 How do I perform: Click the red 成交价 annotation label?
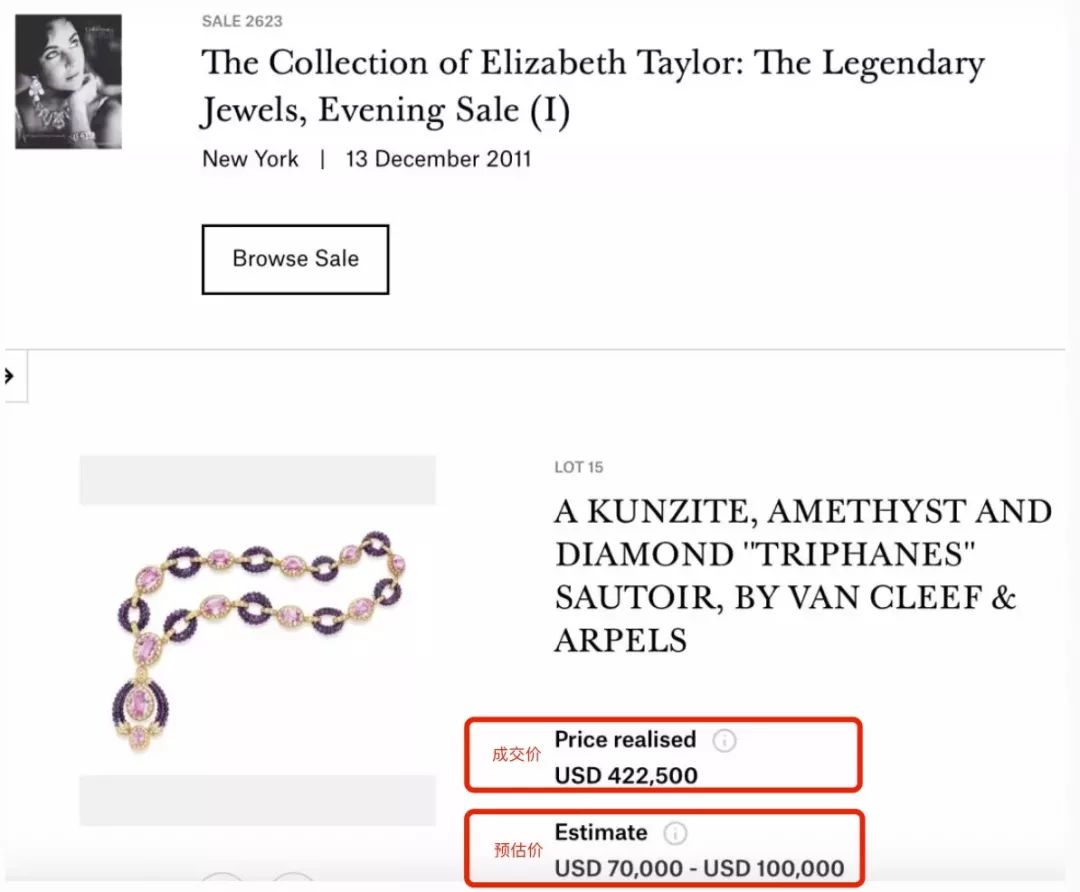click(x=516, y=756)
